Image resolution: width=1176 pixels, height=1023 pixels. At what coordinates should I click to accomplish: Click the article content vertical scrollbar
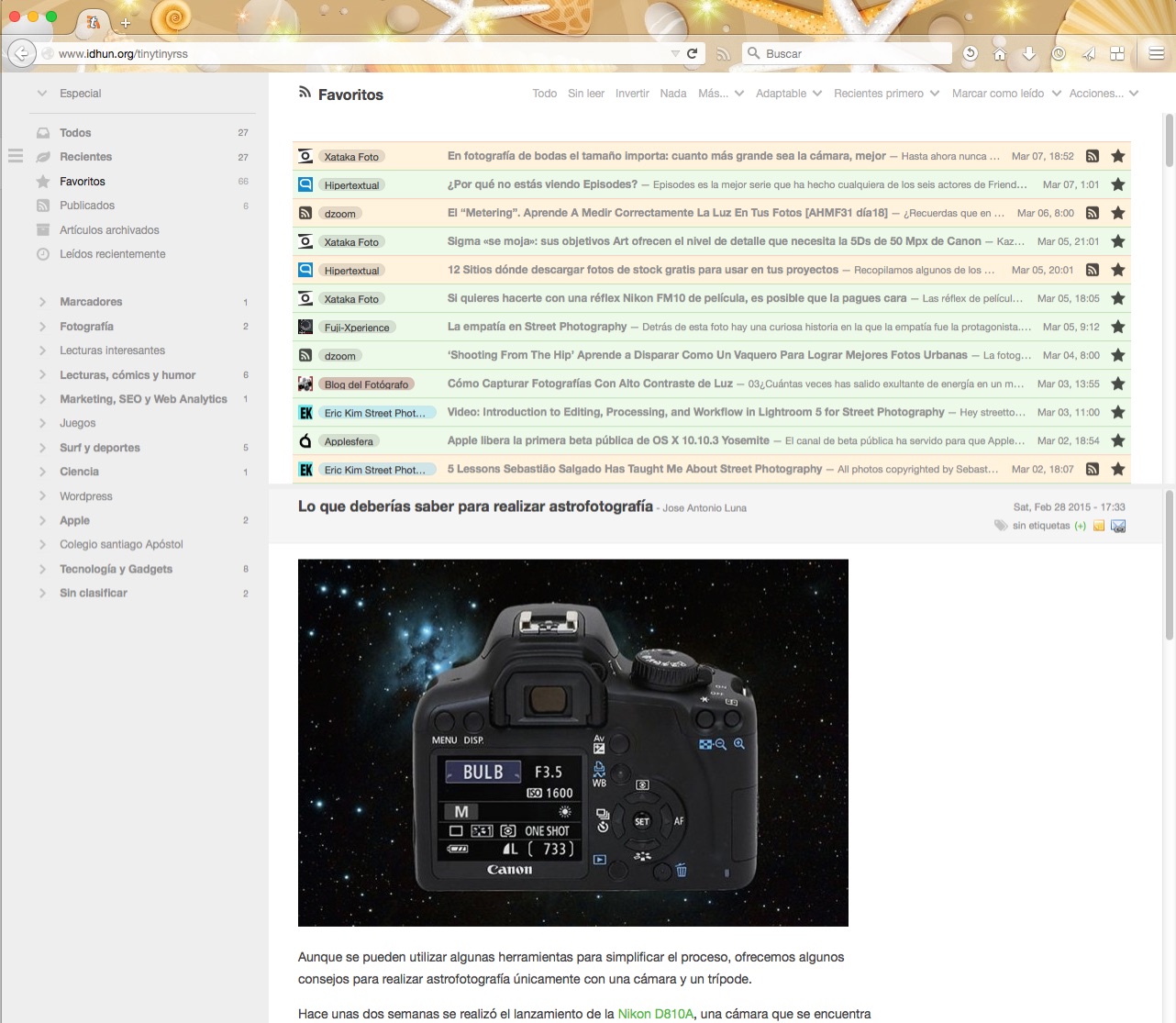[1170, 564]
